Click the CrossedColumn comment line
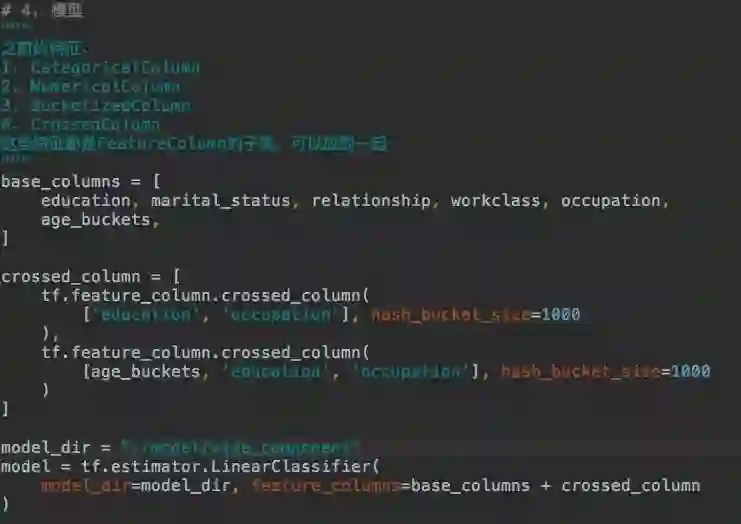The image size is (741, 524). (x=80, y=125)
